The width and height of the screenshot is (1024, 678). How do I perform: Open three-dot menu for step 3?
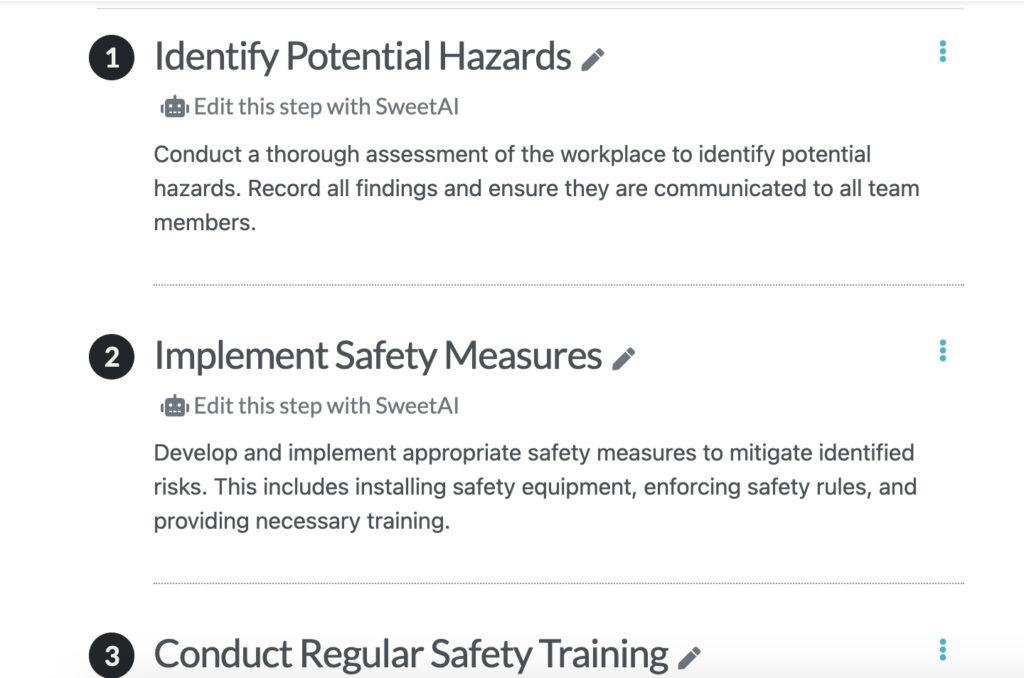pos(942,650)
